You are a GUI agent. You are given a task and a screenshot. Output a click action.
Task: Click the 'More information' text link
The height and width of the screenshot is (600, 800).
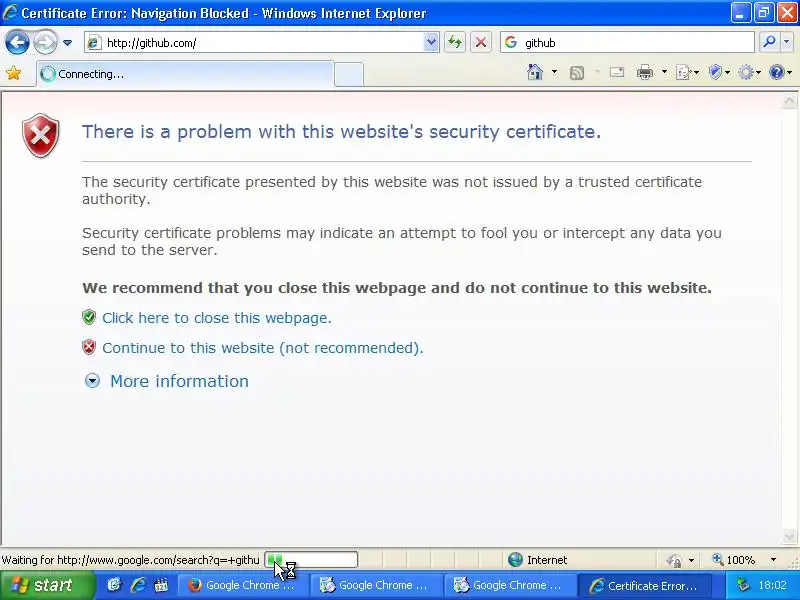click(x=179, y=381)
